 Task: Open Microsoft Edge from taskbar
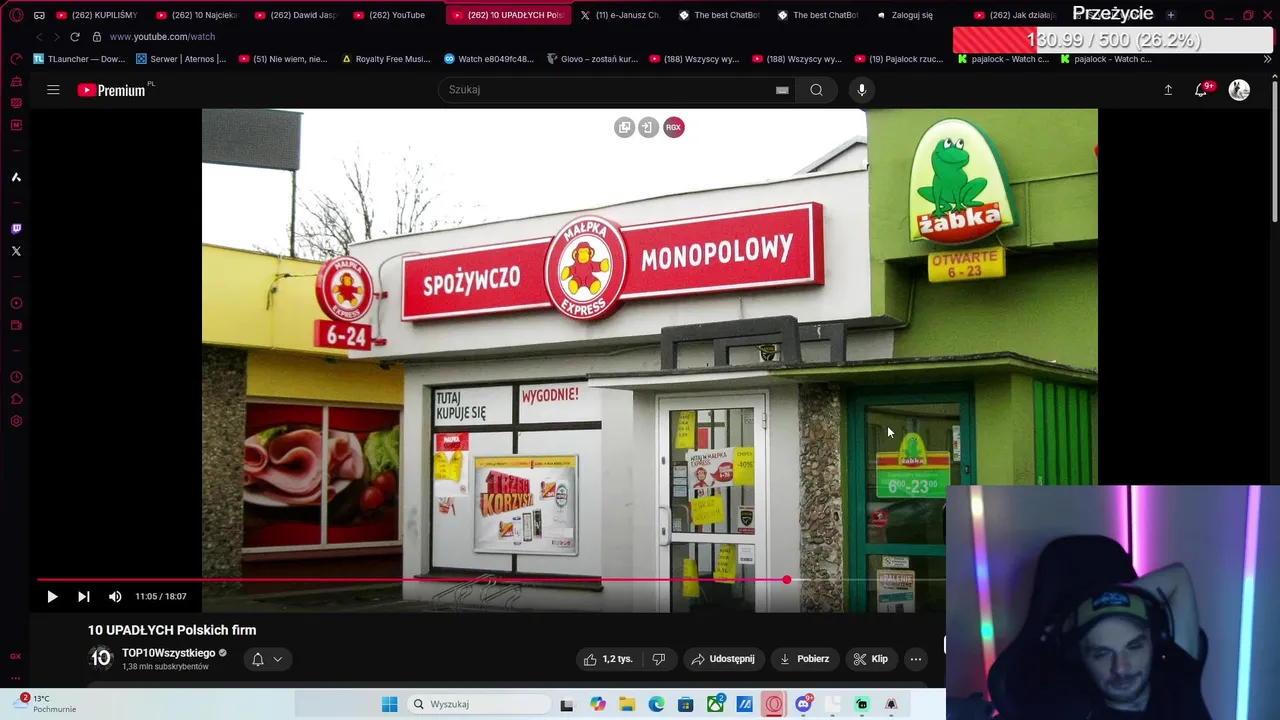(656, 704)
